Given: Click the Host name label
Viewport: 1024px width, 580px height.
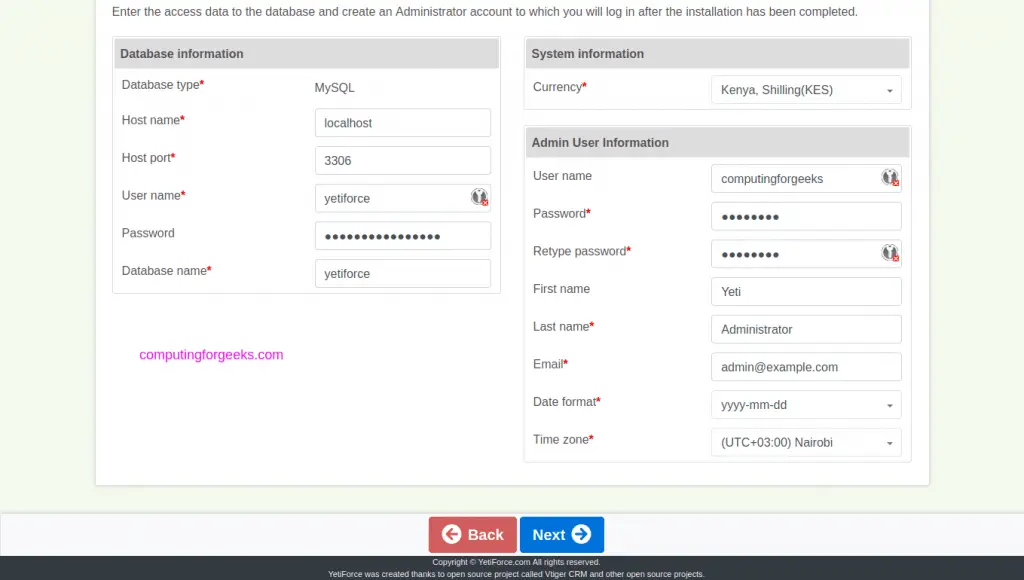Looking at the screenshot, I should [x=153, y=120].
